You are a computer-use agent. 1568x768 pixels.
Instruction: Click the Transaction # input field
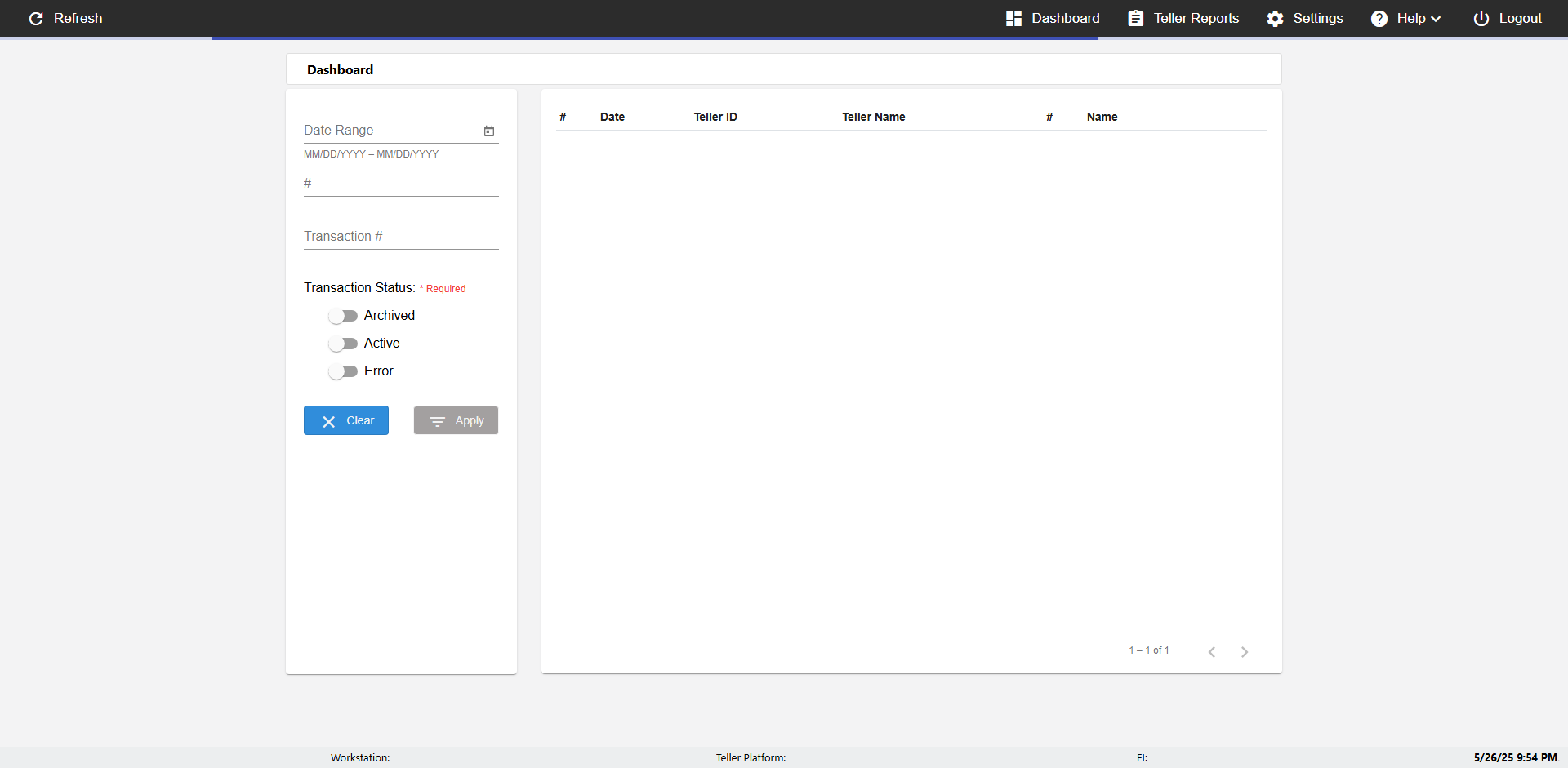[x=401, y=237]
